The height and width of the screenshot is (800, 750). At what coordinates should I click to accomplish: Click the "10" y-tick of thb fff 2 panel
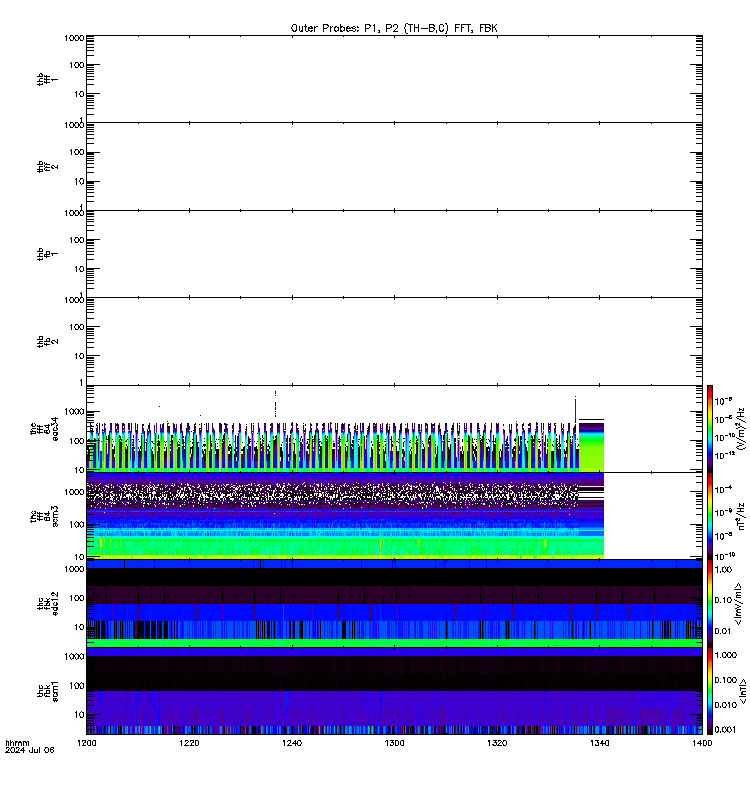click(80, 181)
